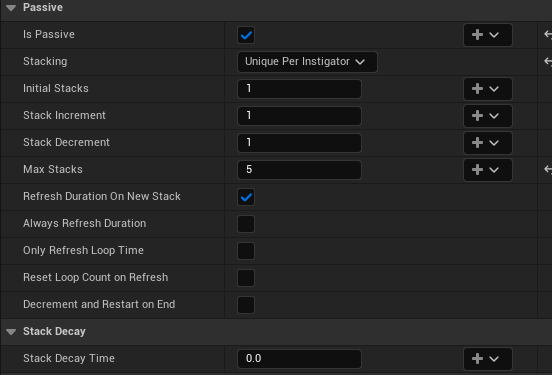Image resolution: width=552 pixels, height=375 pixels.
Task: Click the Passive section header text
Action: click(43, 7)
